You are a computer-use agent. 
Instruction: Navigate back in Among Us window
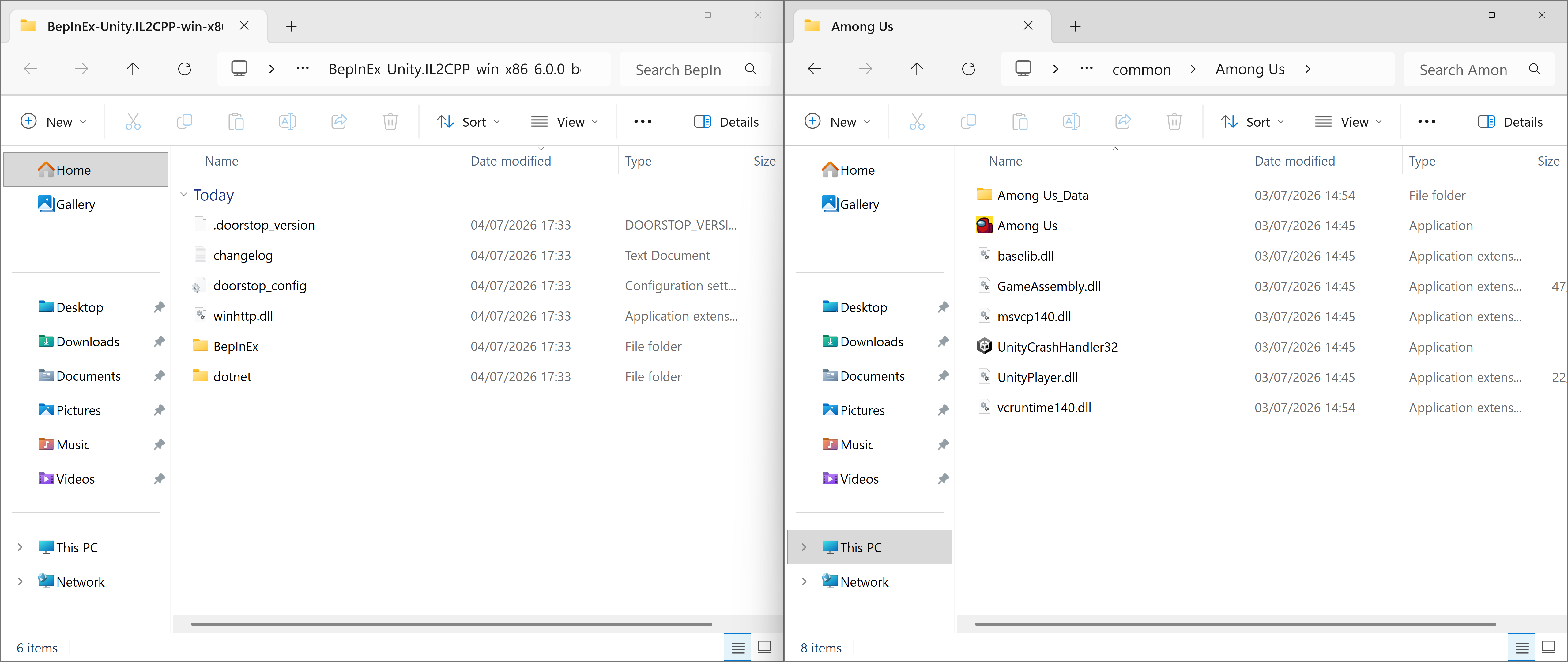[x=814, y=69]
